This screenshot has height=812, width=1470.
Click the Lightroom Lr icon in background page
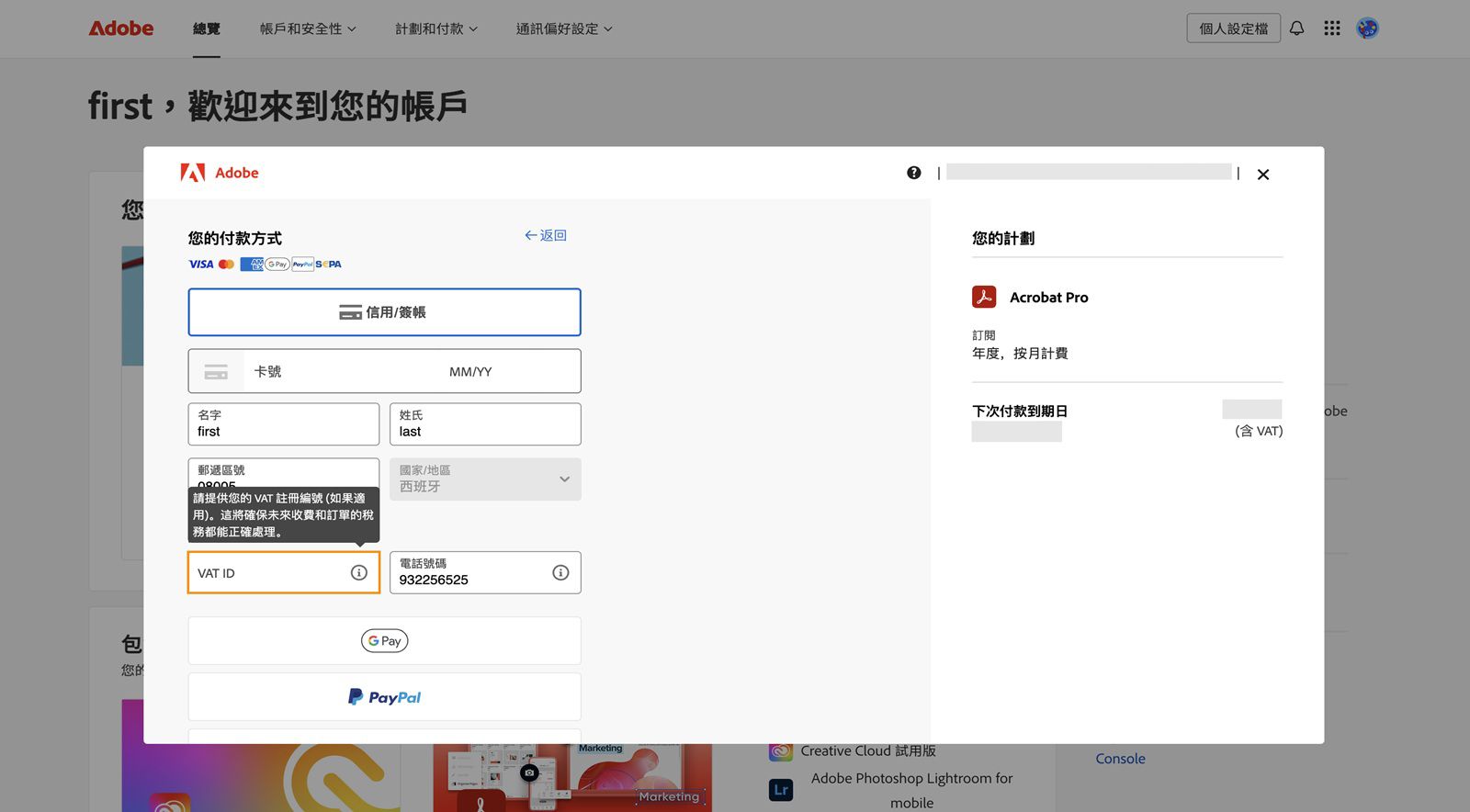781,790
